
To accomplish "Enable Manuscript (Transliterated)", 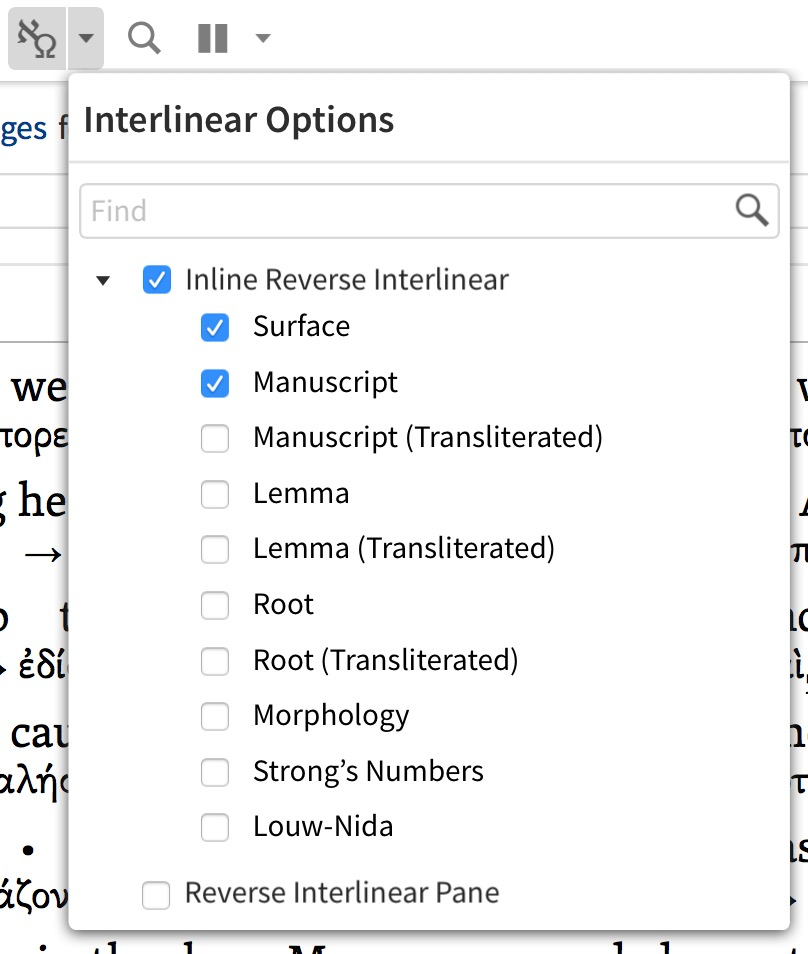I will coord(214,437).
